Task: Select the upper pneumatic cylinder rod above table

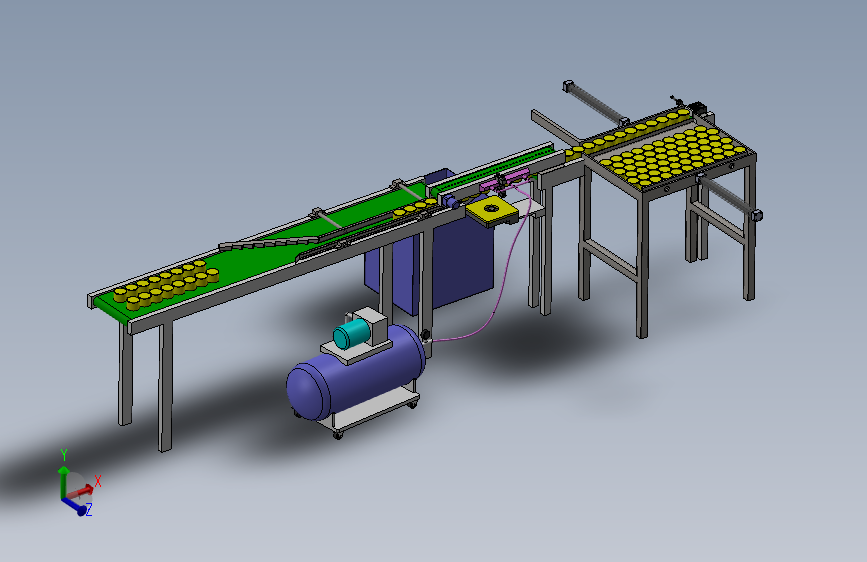Action: point(596,103)
